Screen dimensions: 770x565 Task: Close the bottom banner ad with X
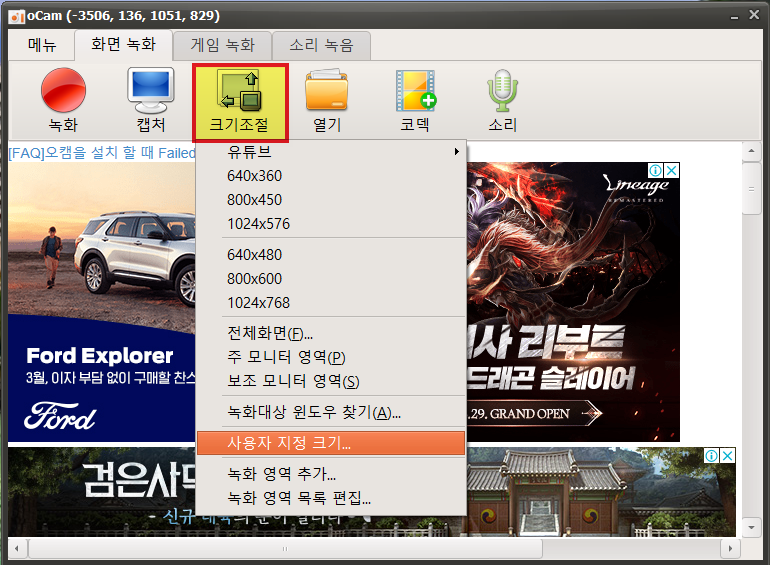click(x=727, y=456)
